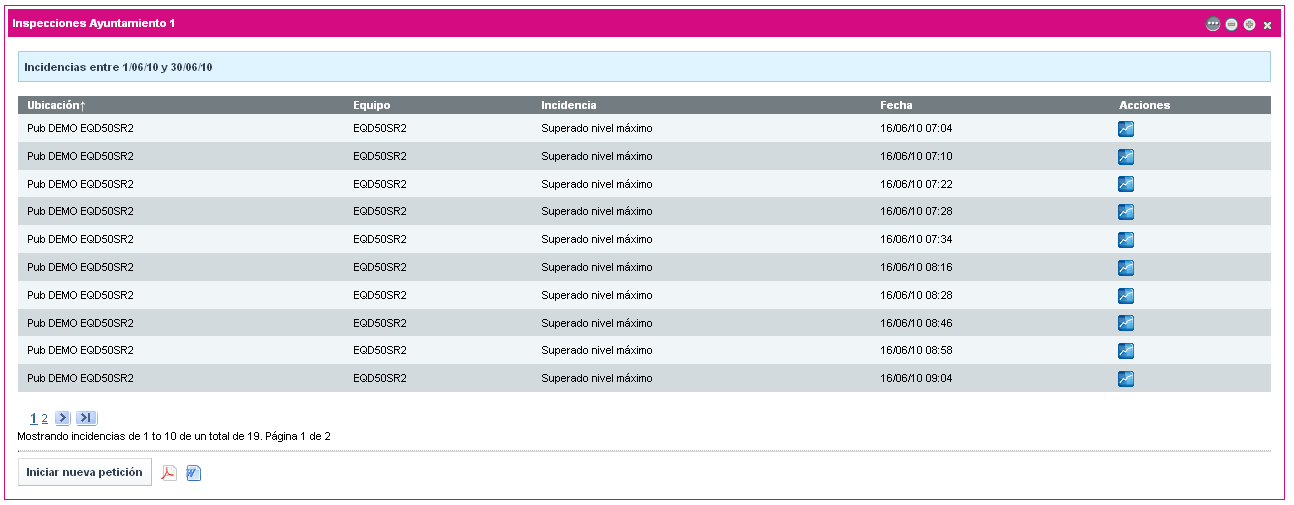The image size is (1294, 505).
Task: Export incidents list to PDF
Action: (169, 473)
